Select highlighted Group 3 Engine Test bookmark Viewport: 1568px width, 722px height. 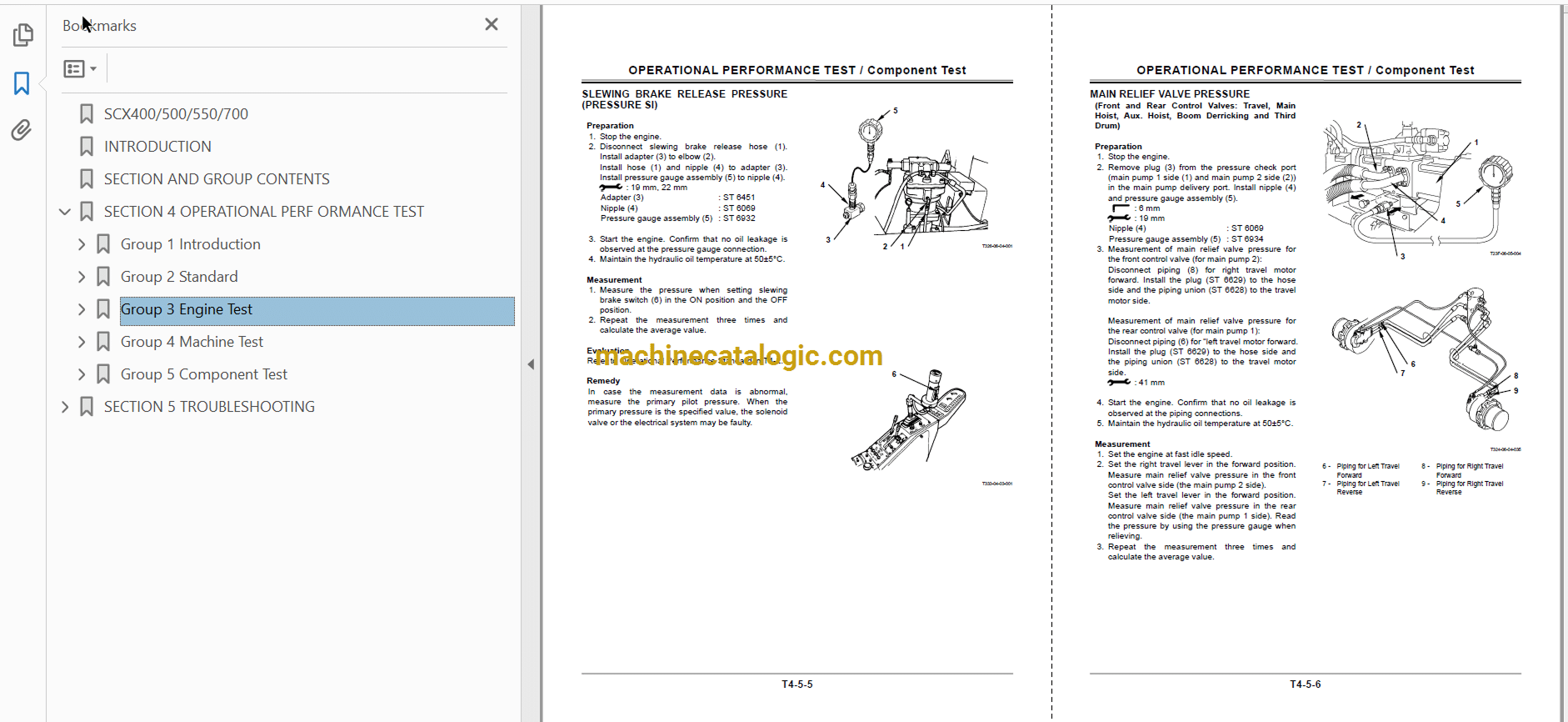tap(317, 310)
